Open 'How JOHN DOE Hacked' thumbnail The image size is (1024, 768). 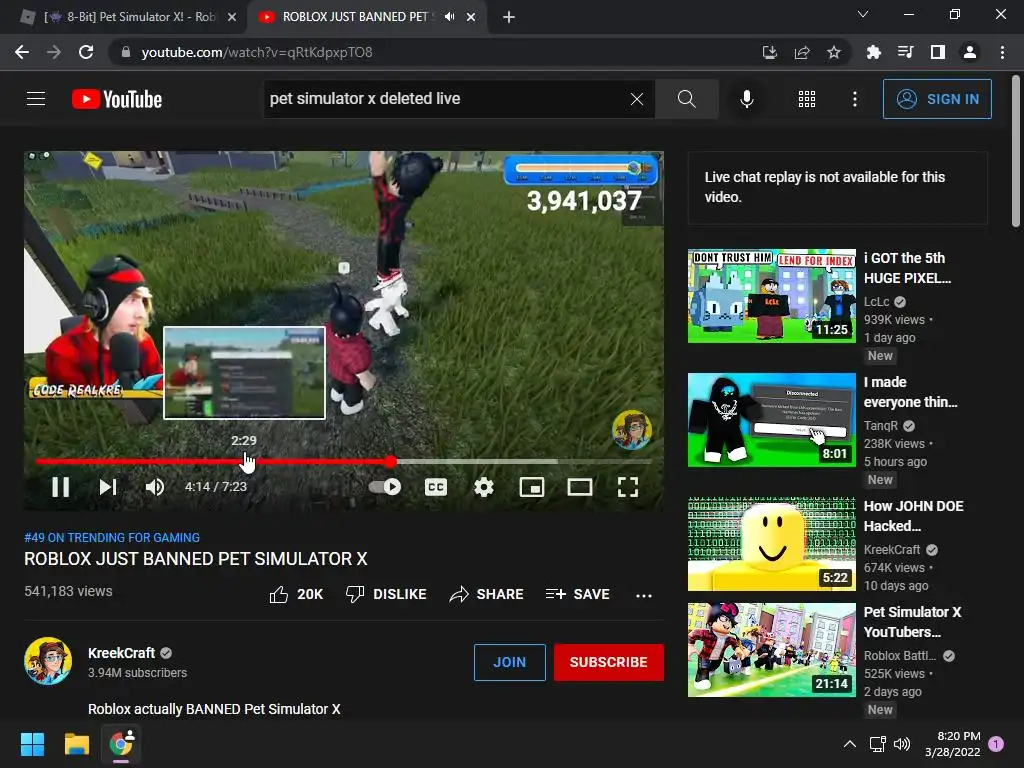[x=771, y=544]
